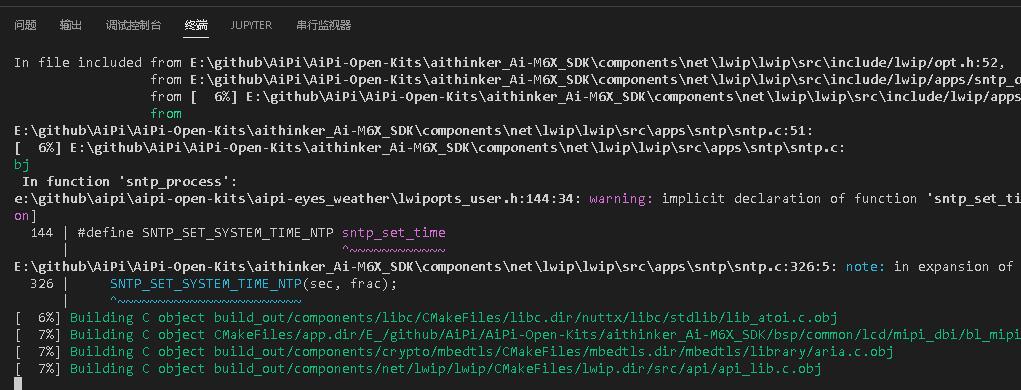Click the aria.c.obj build line
The height and width of the screenshot is (390, 1021).
(x=454, y=352)
